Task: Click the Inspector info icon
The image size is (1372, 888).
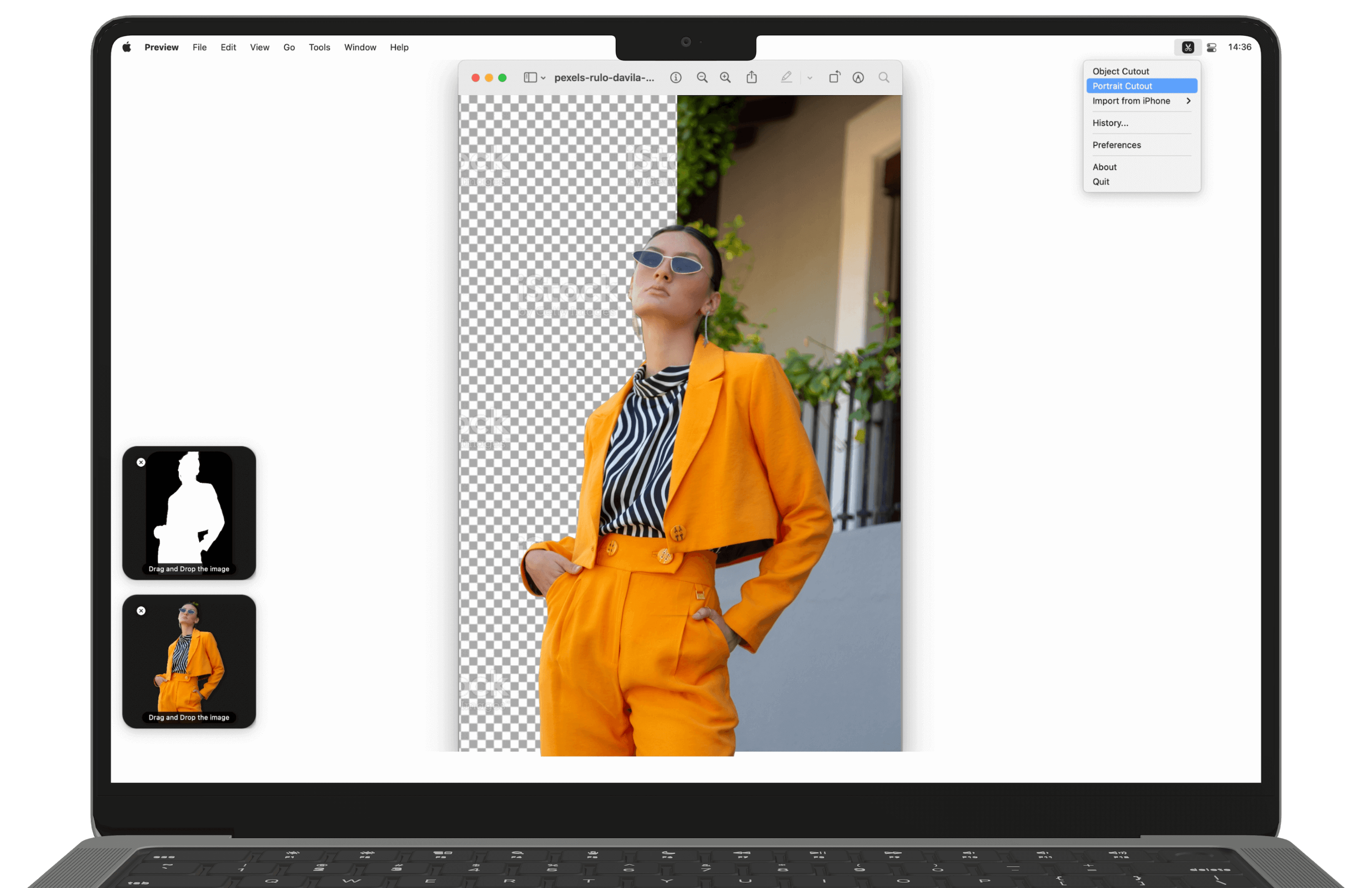Action: (x=676, y=77)
